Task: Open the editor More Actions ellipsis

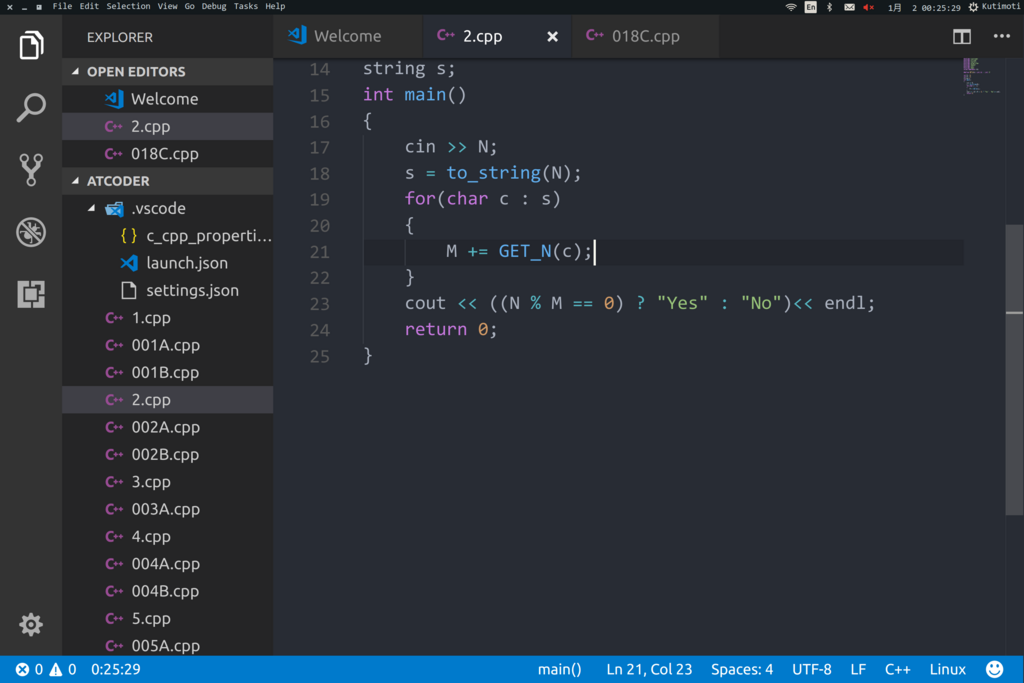Action: pos(1001,37)
